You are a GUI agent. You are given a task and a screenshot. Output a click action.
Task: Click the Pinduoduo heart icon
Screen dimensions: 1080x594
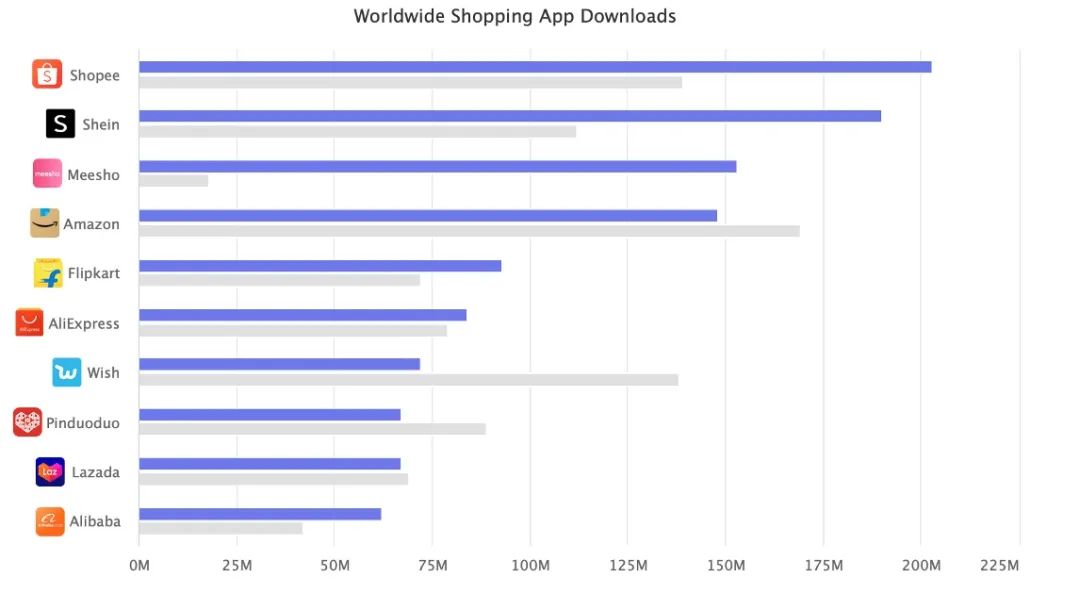click(x=27, y=422)
